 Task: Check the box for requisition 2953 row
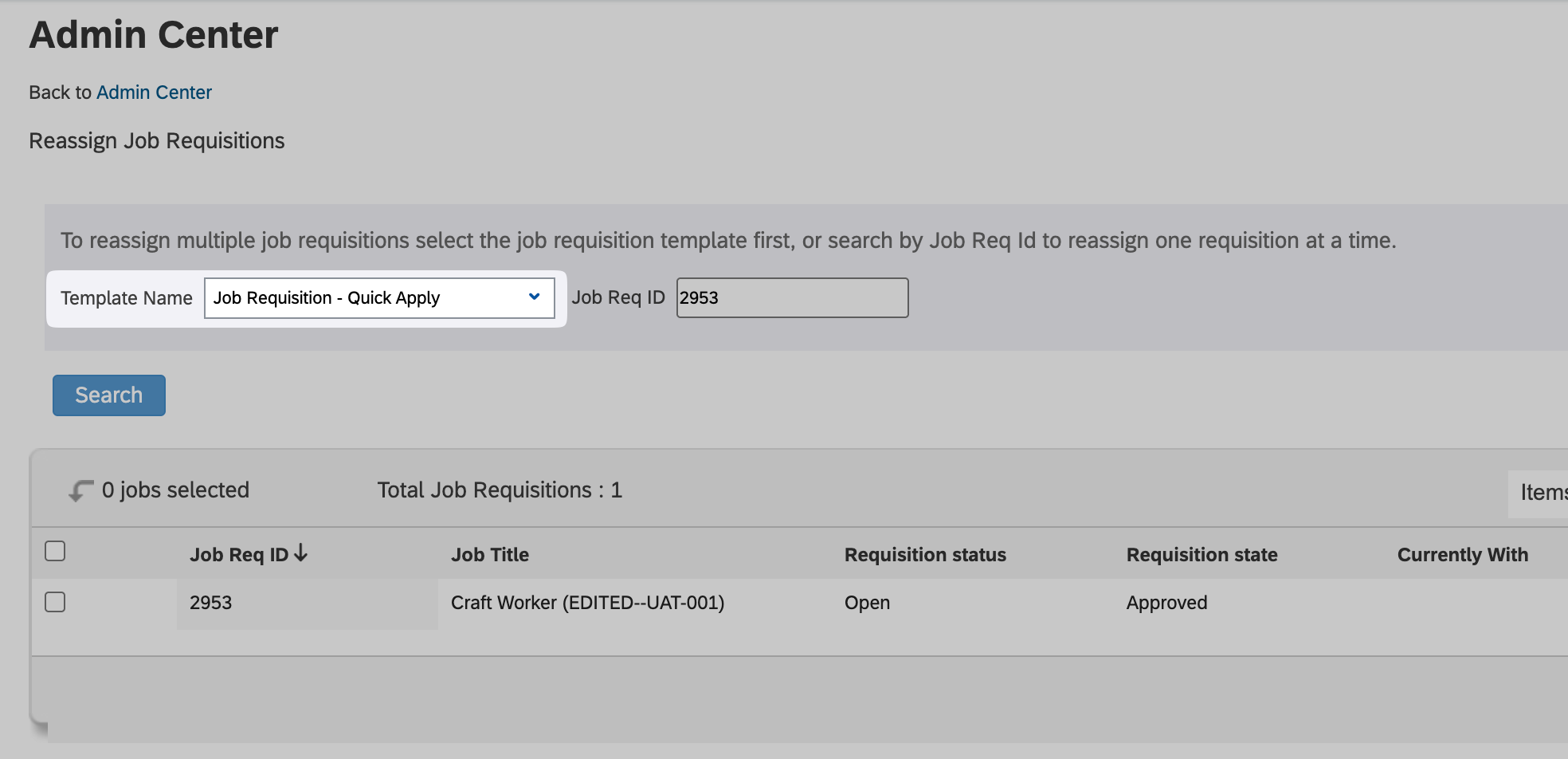click(x=55, y=602)
